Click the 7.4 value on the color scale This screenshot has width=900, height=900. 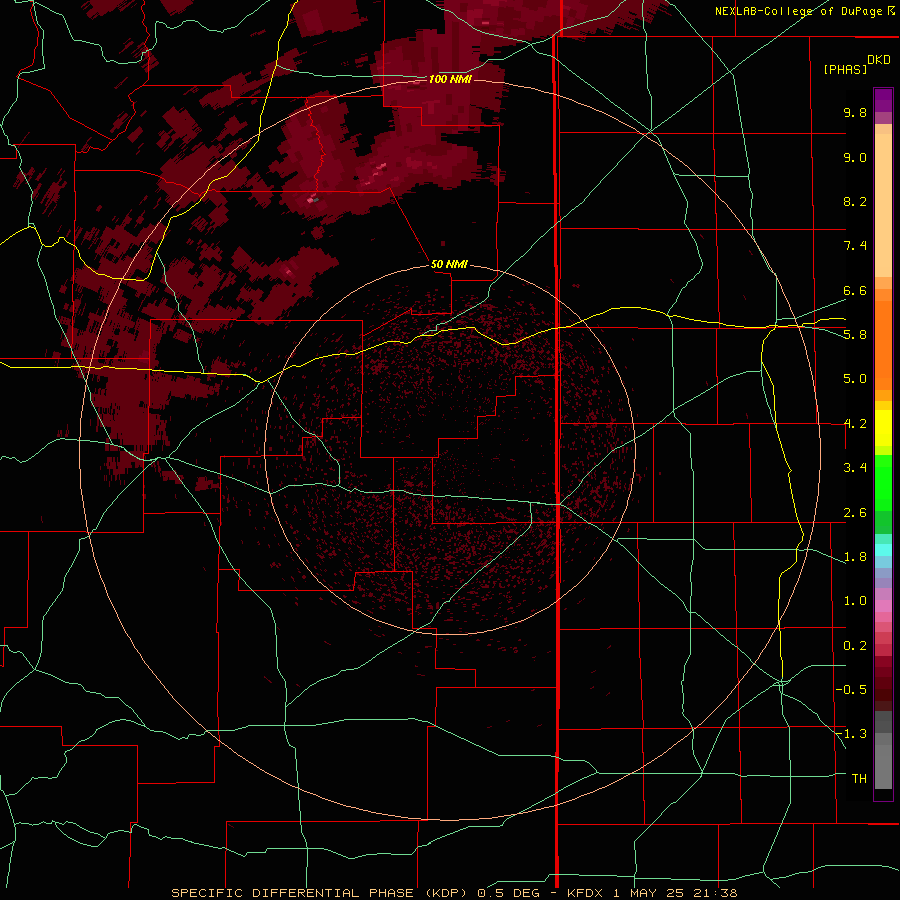pyautogui.click(x=855, y=246)
